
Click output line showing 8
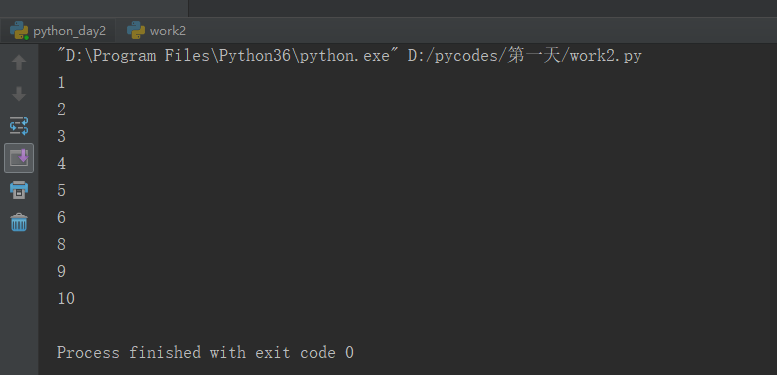61,244
